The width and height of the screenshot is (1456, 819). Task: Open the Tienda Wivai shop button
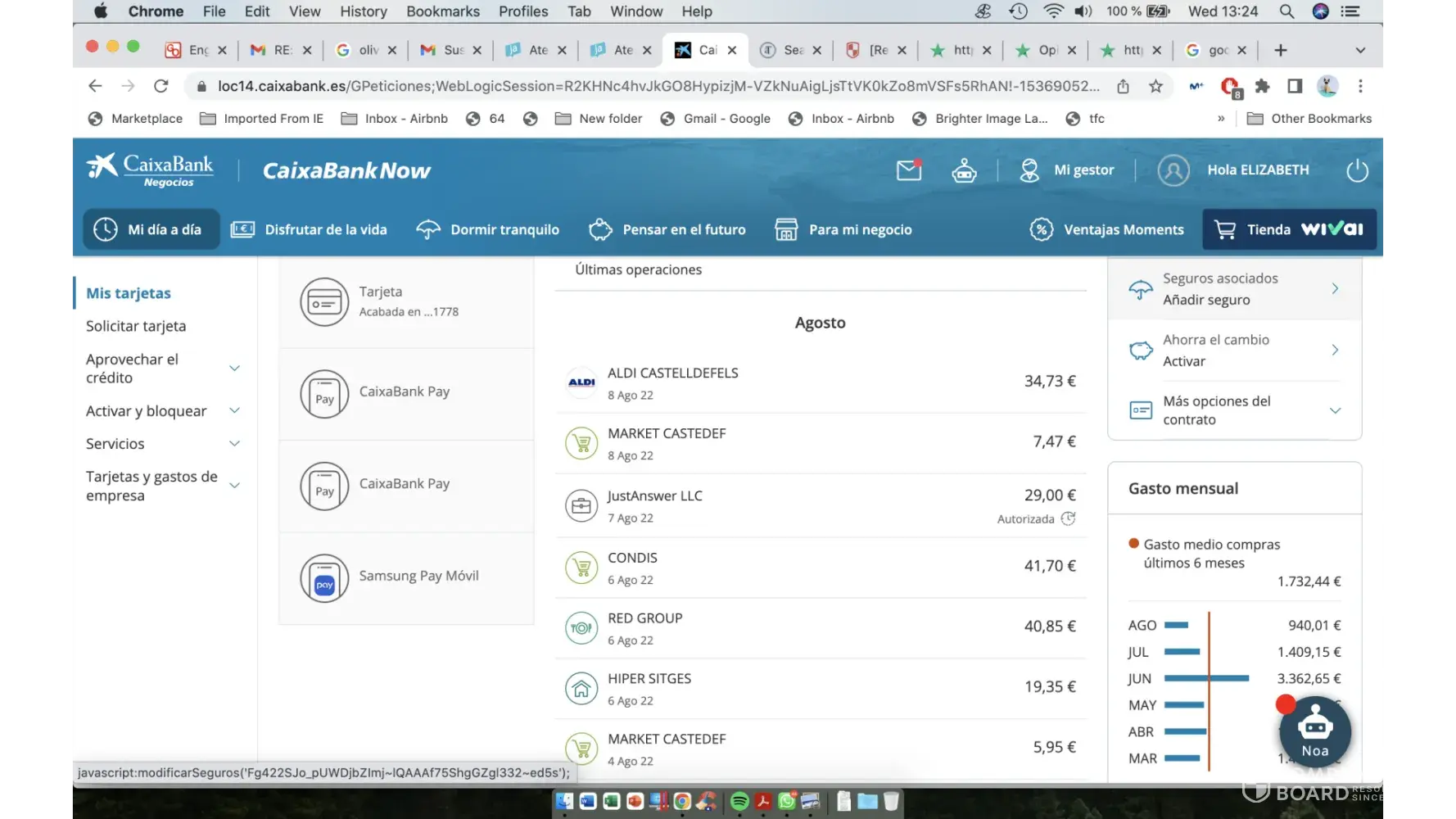(1289, 230)
